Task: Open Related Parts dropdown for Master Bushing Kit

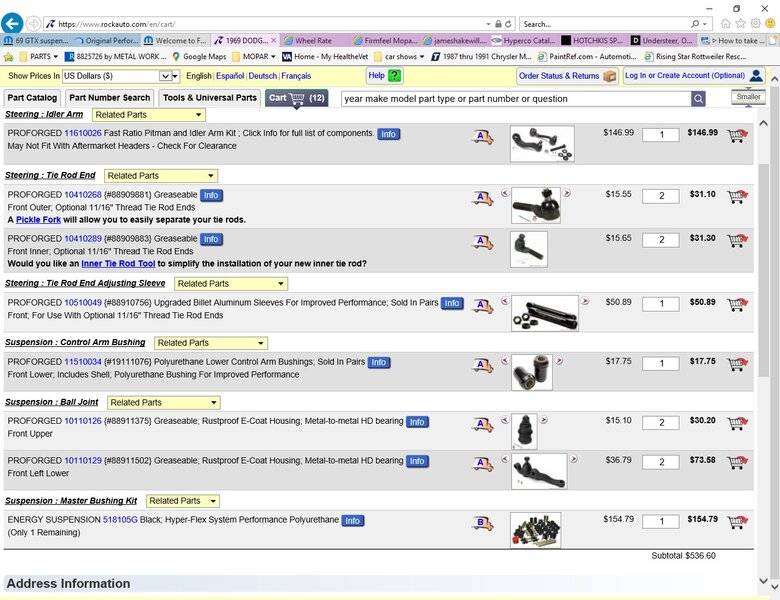Action: 183,501
